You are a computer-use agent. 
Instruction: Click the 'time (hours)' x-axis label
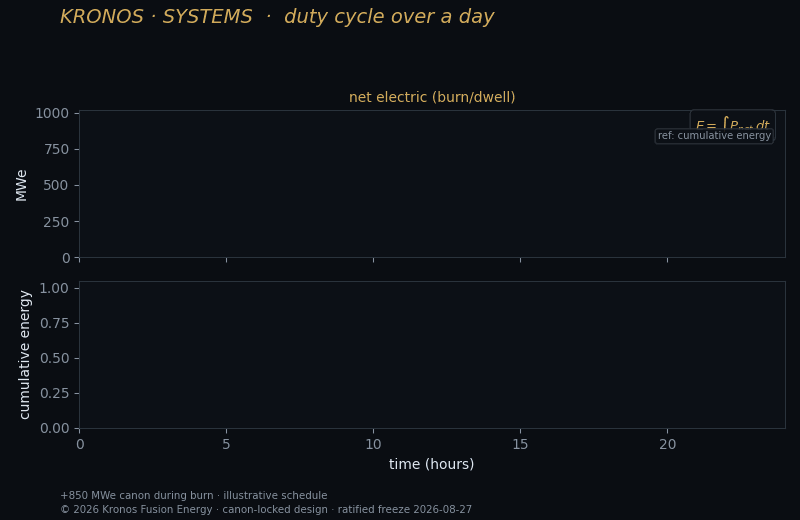click(432, 464)
